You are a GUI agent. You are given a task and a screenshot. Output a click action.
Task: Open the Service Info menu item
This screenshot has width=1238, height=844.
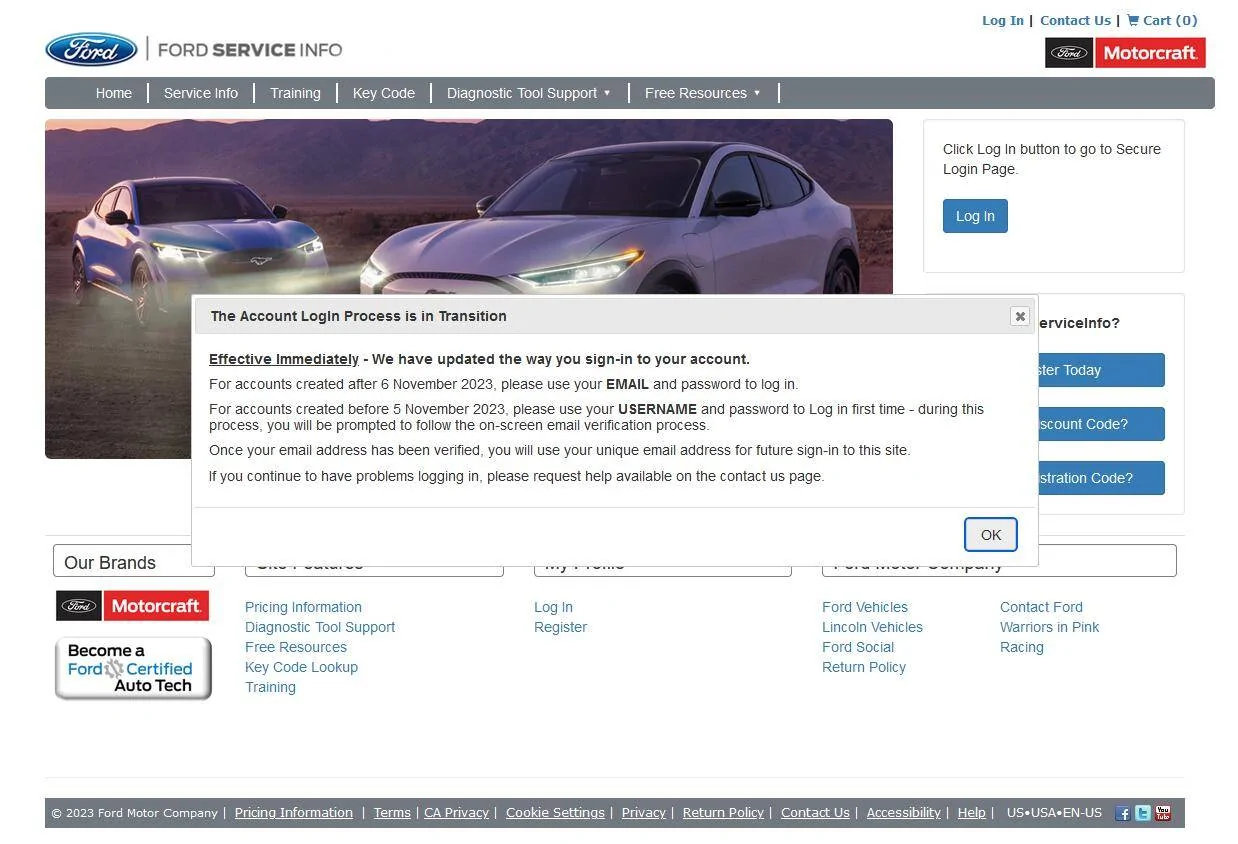(201, 93)
